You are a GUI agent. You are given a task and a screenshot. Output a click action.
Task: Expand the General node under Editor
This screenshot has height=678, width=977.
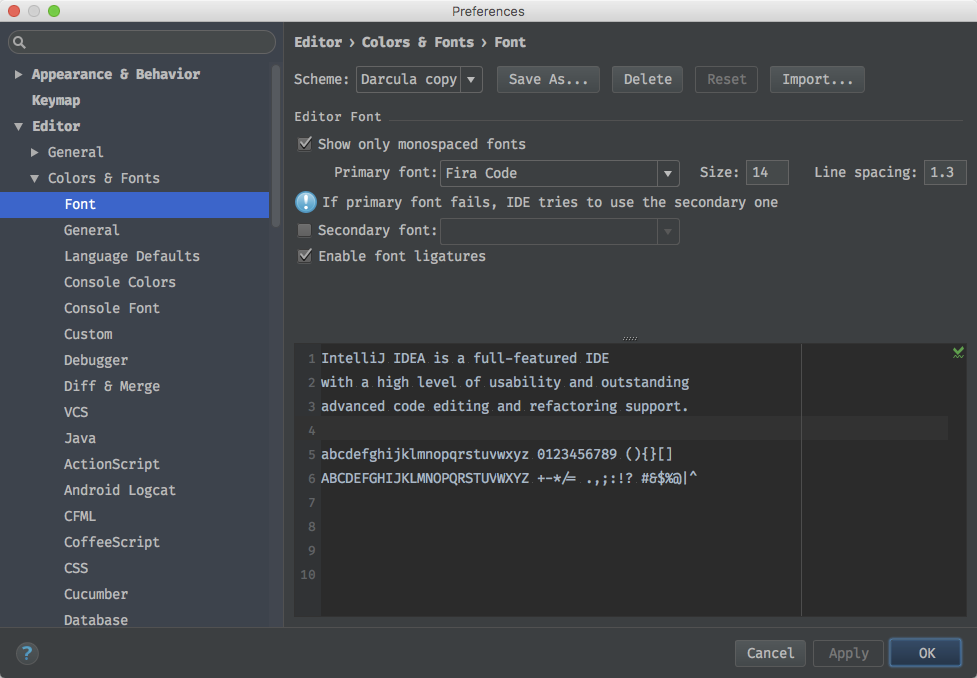click(x=35, y=152)
